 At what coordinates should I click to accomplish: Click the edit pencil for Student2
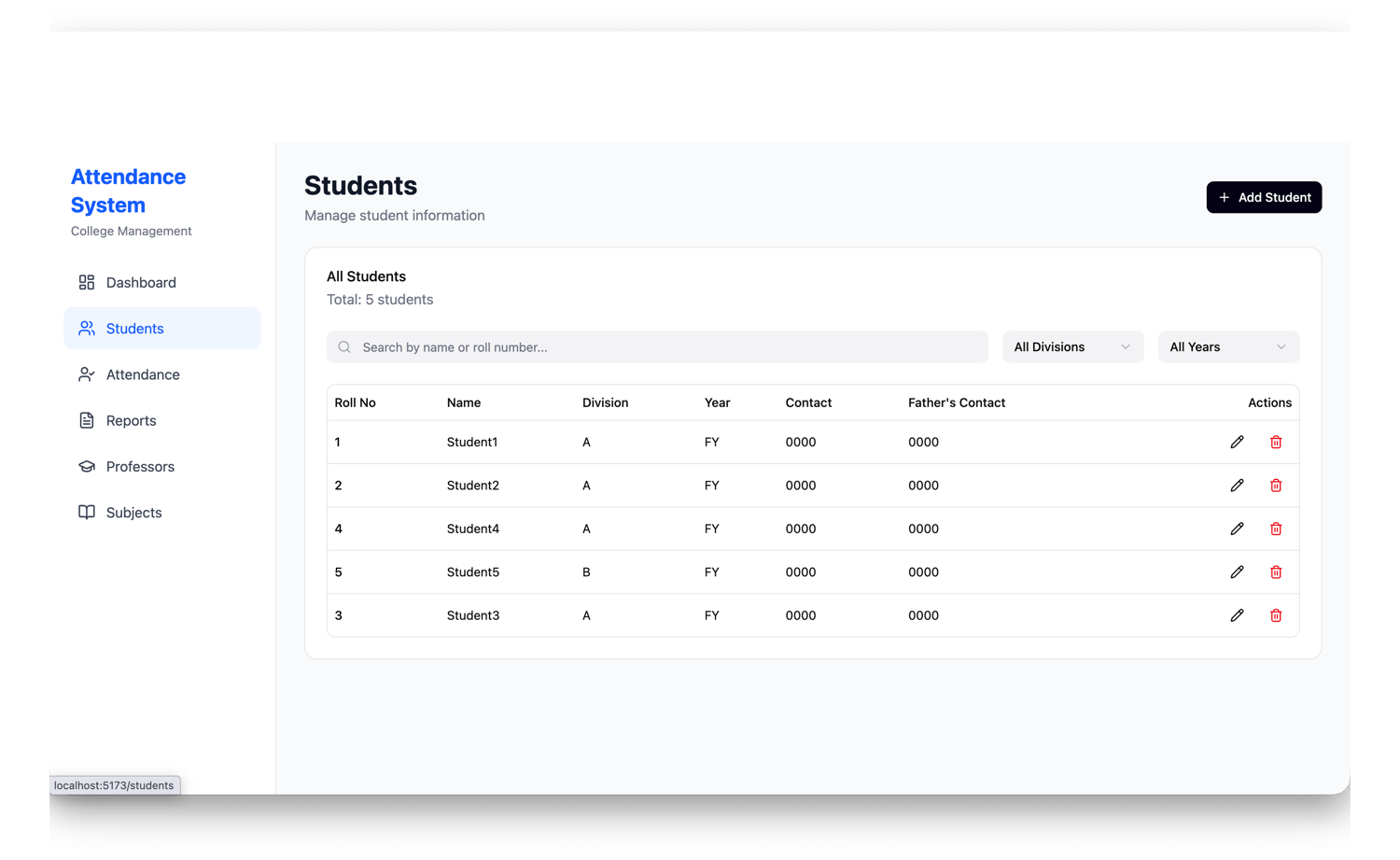point(1237,486)
